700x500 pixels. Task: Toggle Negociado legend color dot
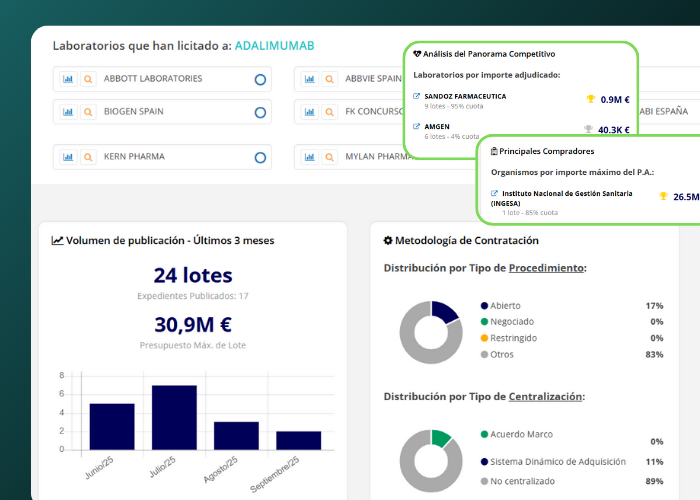click(x=484, y=322)
